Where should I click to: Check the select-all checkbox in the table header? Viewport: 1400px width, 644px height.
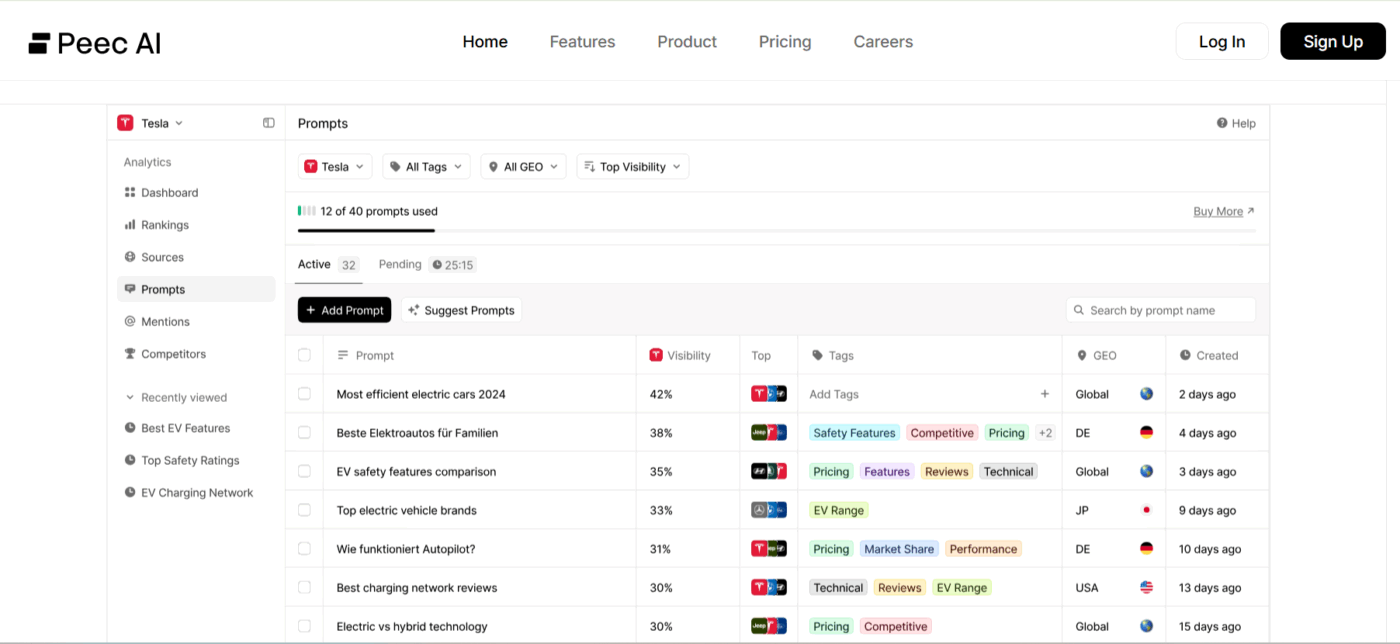click(304, 355)
